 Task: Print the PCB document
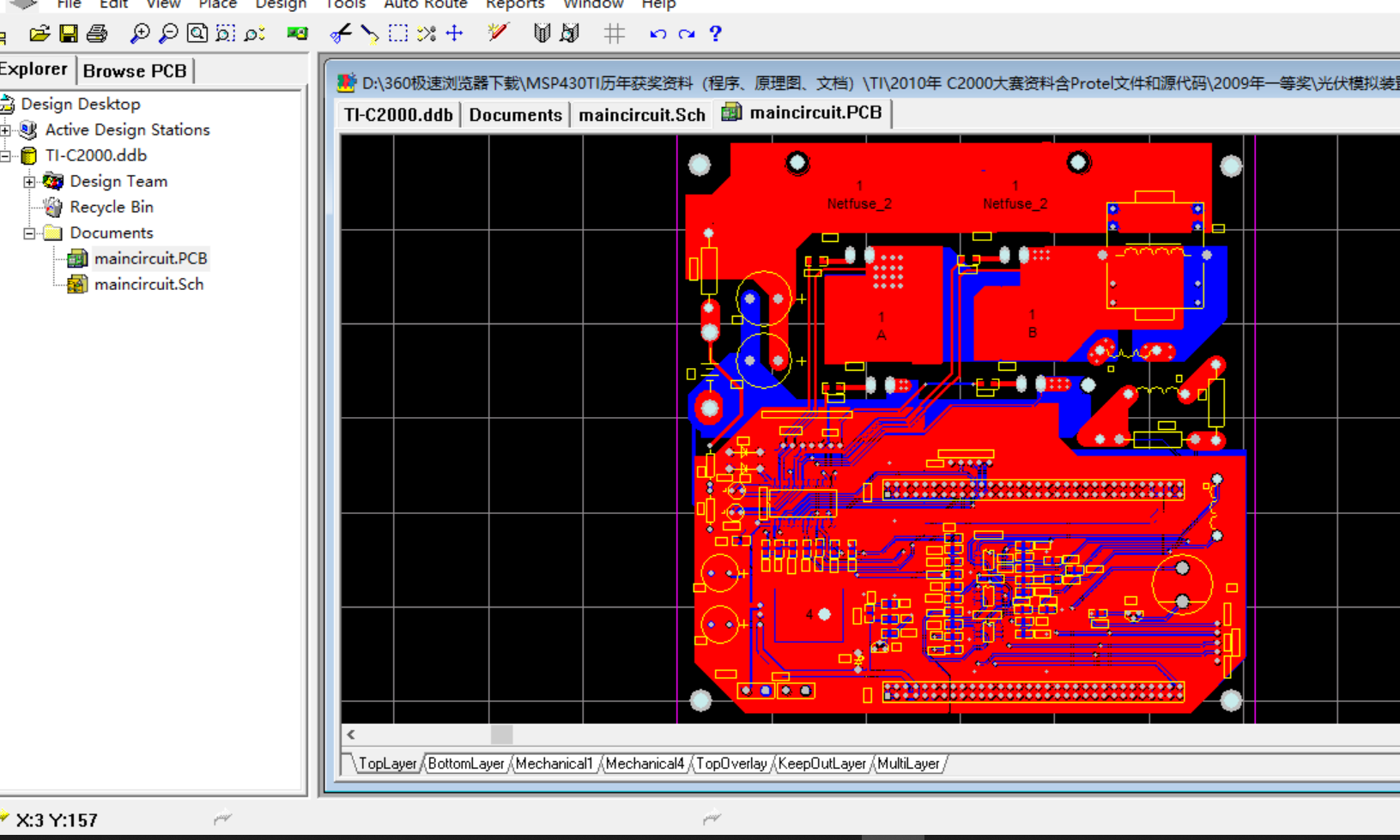click(97, 33)
